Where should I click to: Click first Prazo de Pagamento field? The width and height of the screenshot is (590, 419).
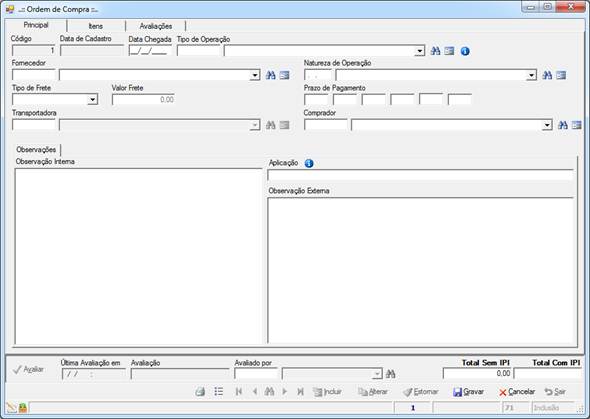click(316, 100)
